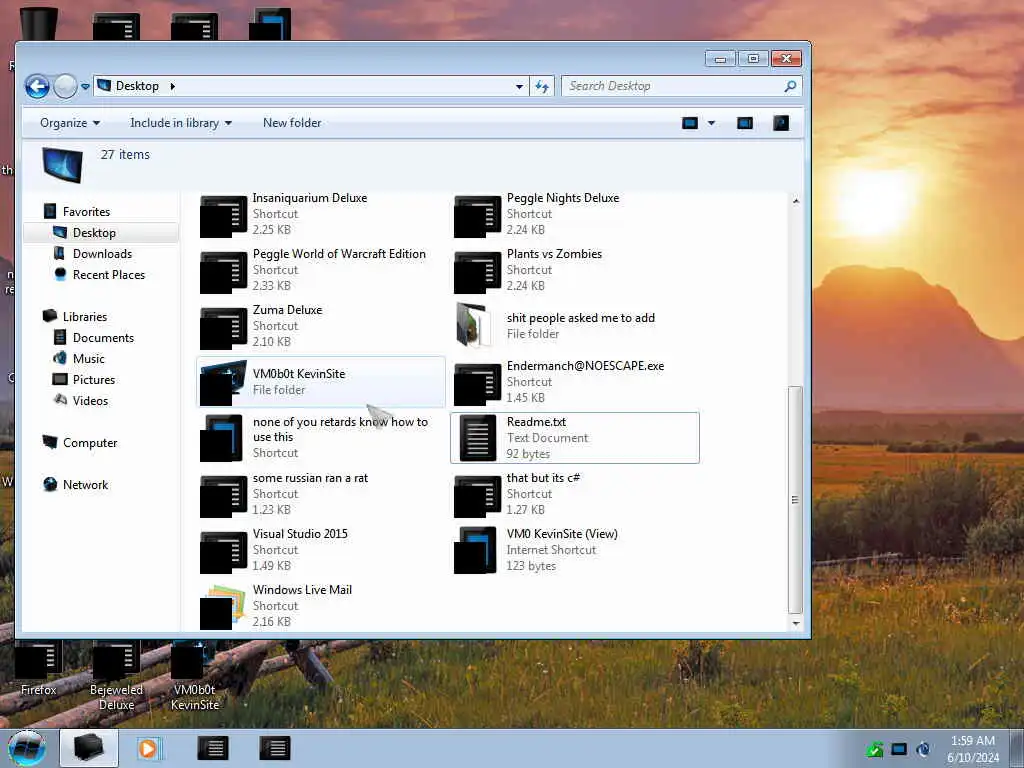This screenshot has height=768, width=1024.
Task: Click the Help icon in toolbar
Action: click(781, 123)
